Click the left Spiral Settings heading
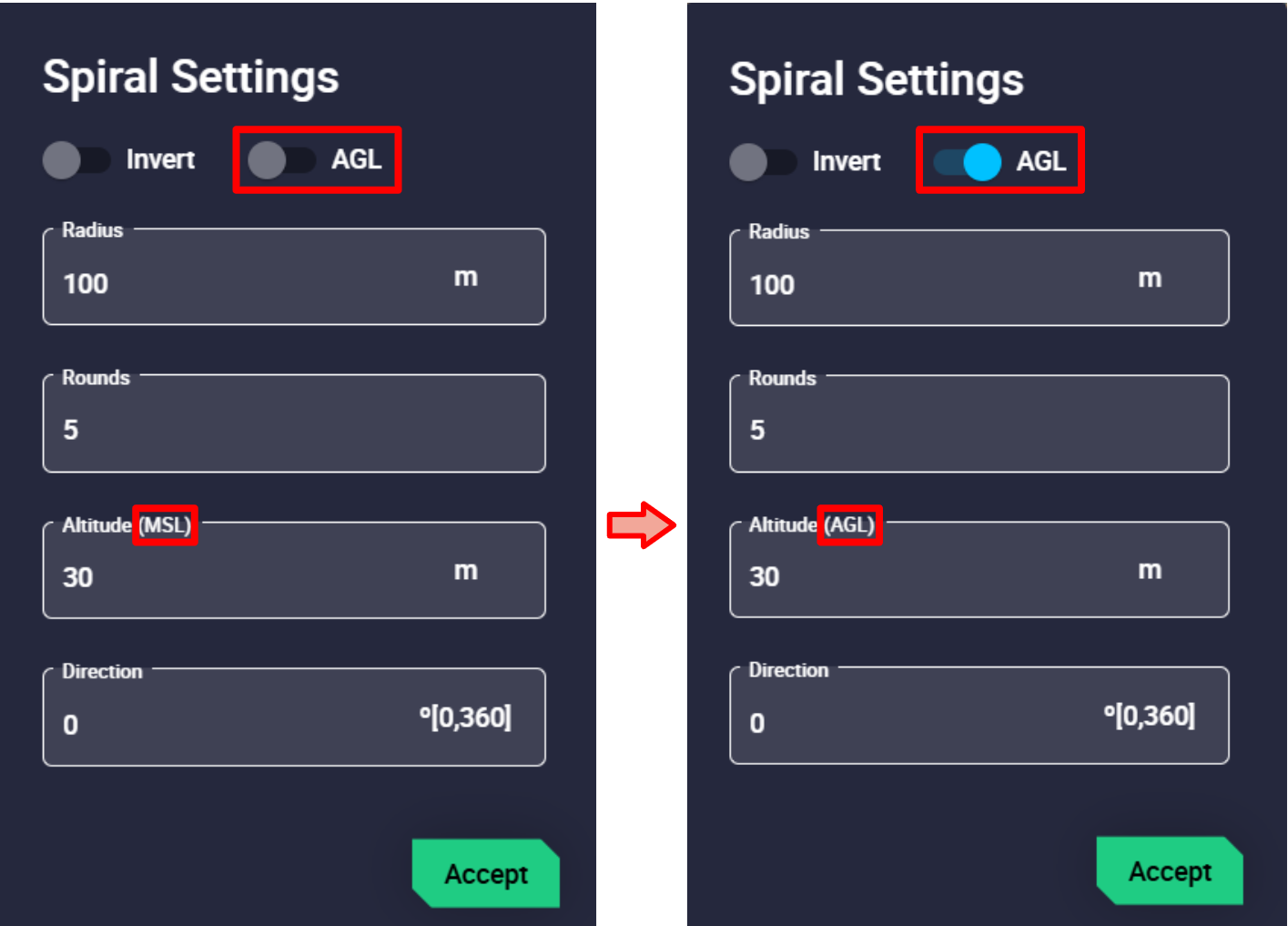This screenshot has height=926, width=1288. [x=191, y=77]
